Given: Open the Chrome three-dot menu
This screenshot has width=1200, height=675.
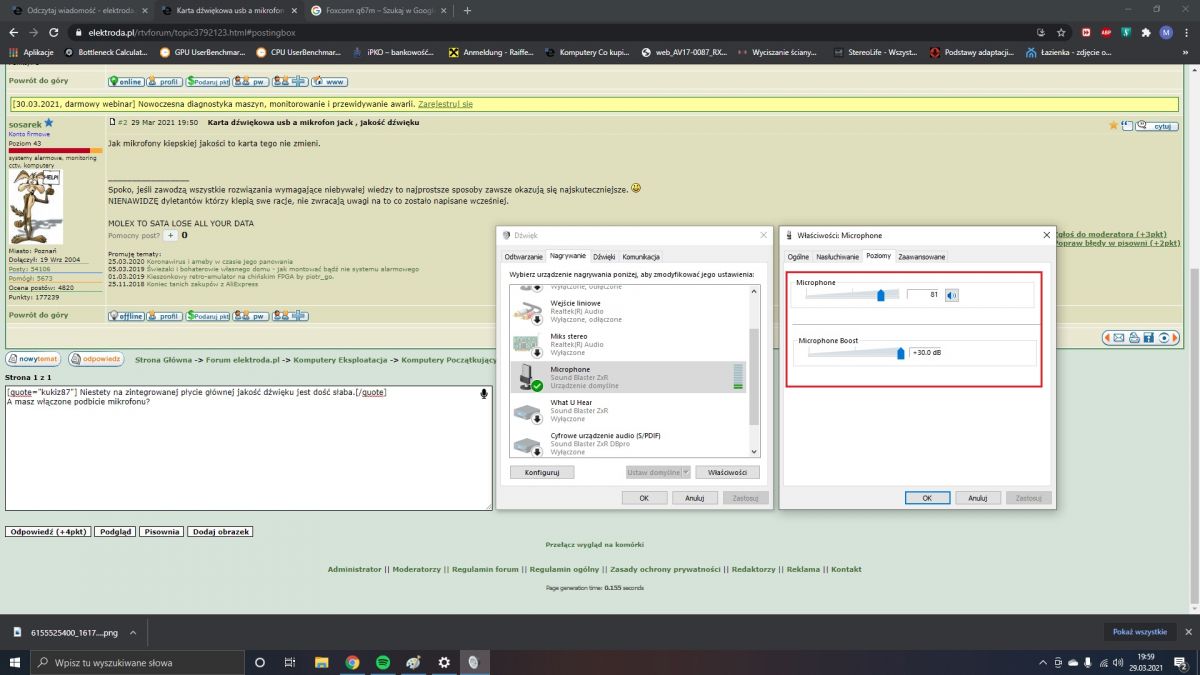Looking at the screenshot, I should click(x=1187, y=32).
